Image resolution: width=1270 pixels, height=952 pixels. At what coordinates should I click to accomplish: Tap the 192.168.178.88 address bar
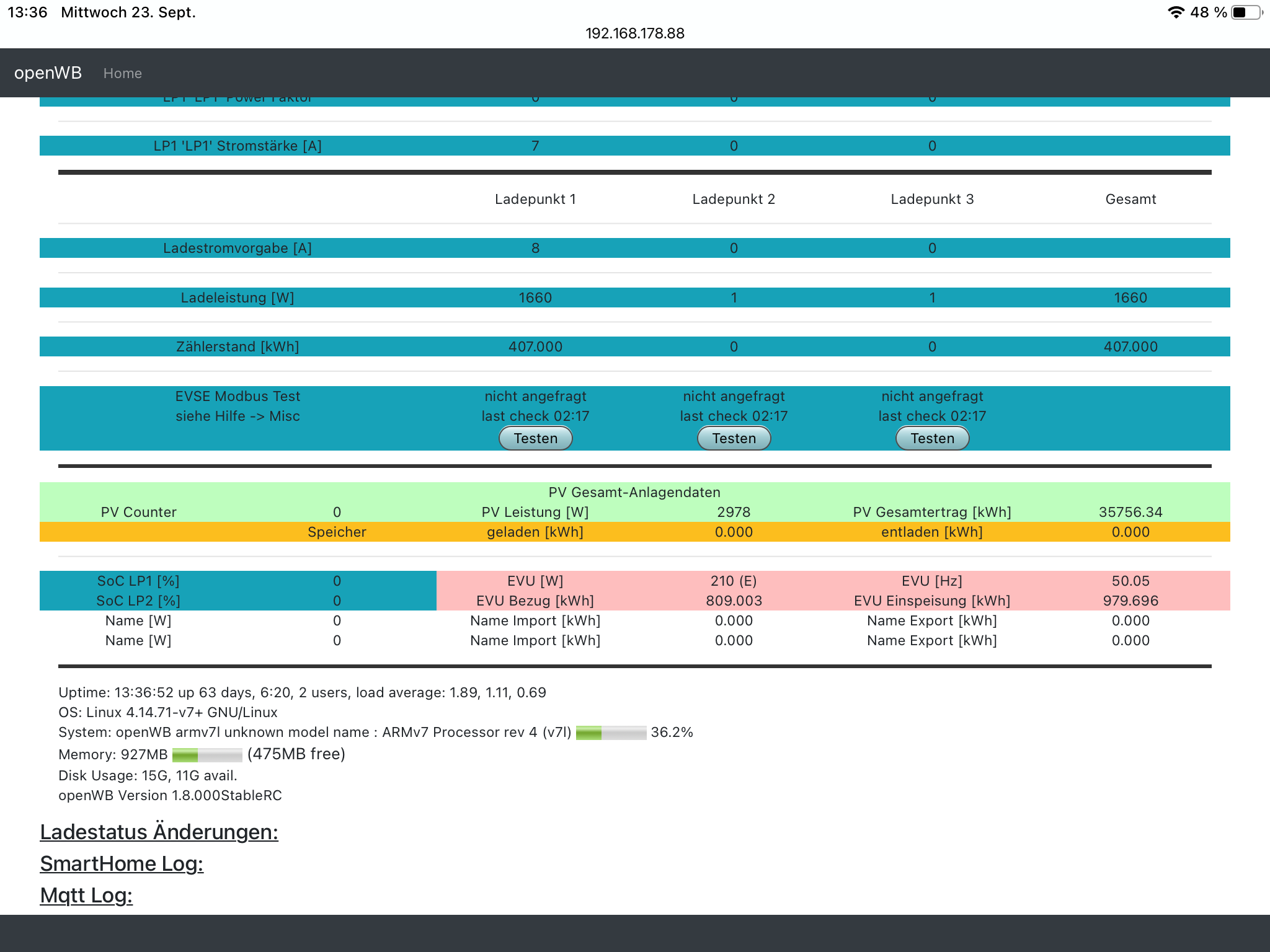pyautogui.click(x=634, y=33)
